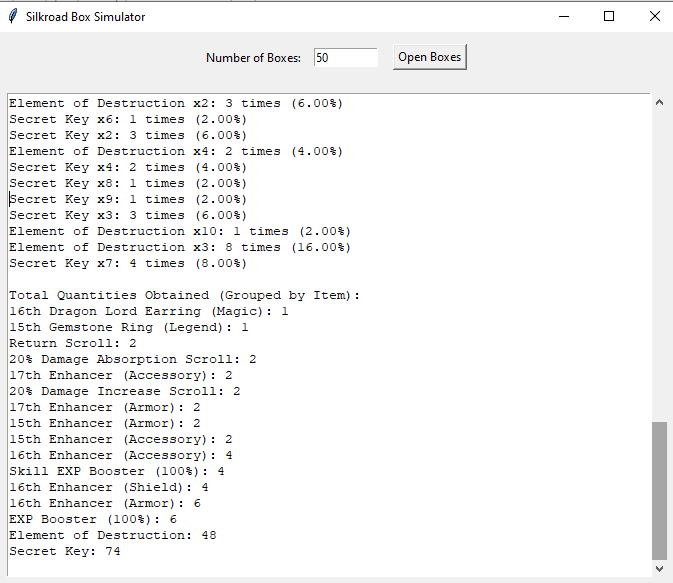
Task: Click the scrollbar up arrow
Action: point(658,102)
